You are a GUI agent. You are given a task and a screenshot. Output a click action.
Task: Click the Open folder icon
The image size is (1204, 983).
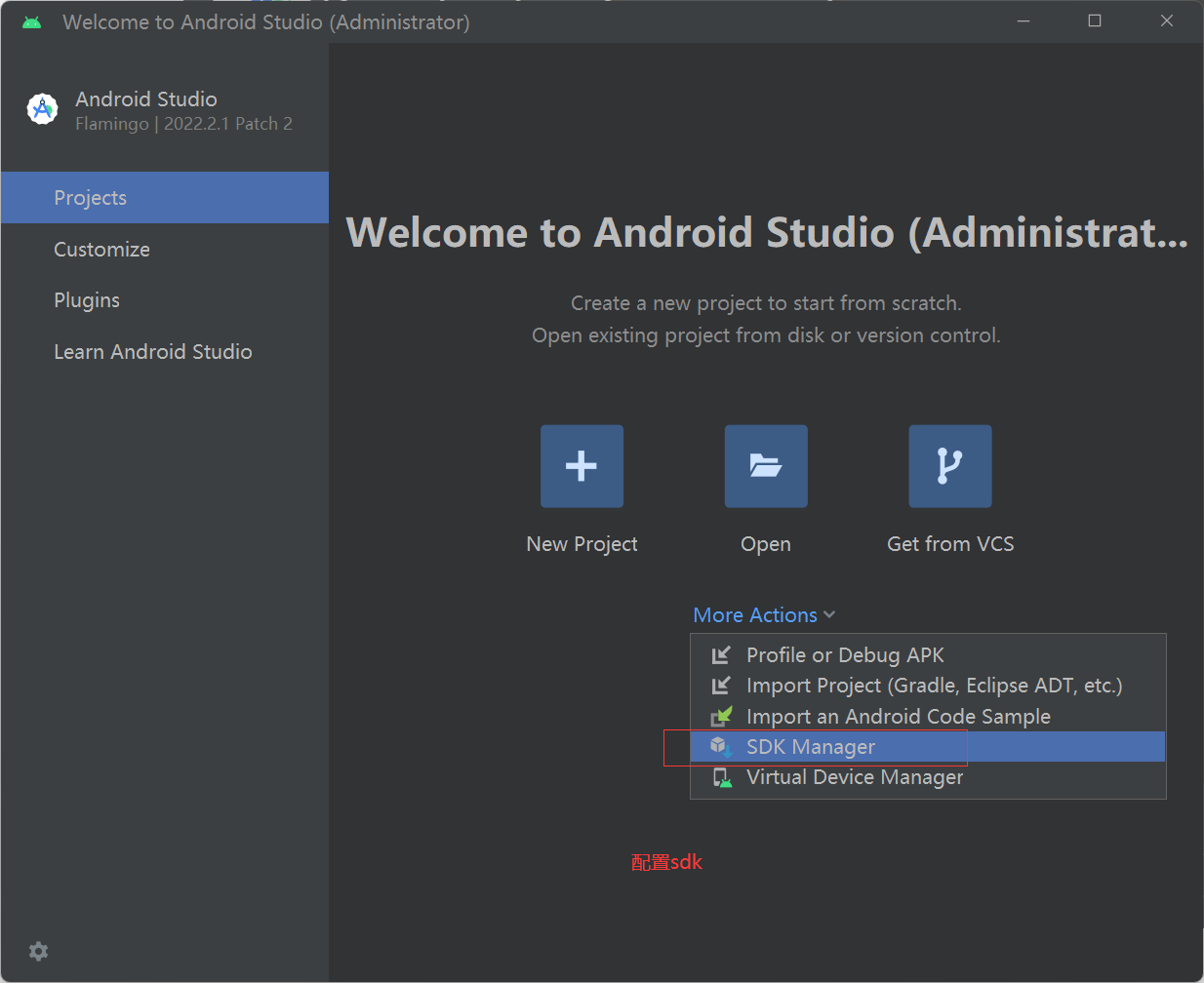click(x=766, y=466)
